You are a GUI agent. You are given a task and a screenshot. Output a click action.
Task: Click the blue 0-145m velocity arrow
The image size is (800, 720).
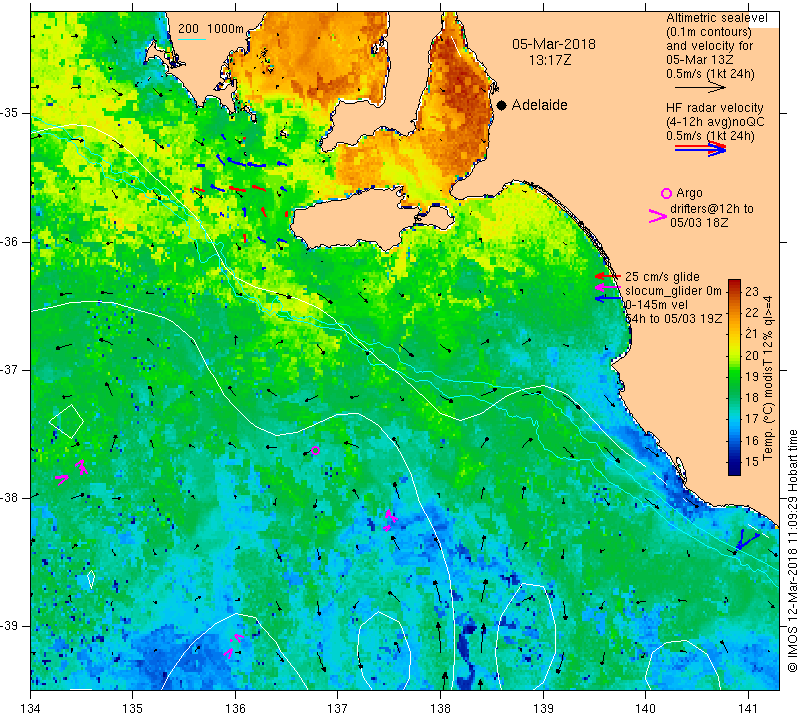click(x=608, y=298)
